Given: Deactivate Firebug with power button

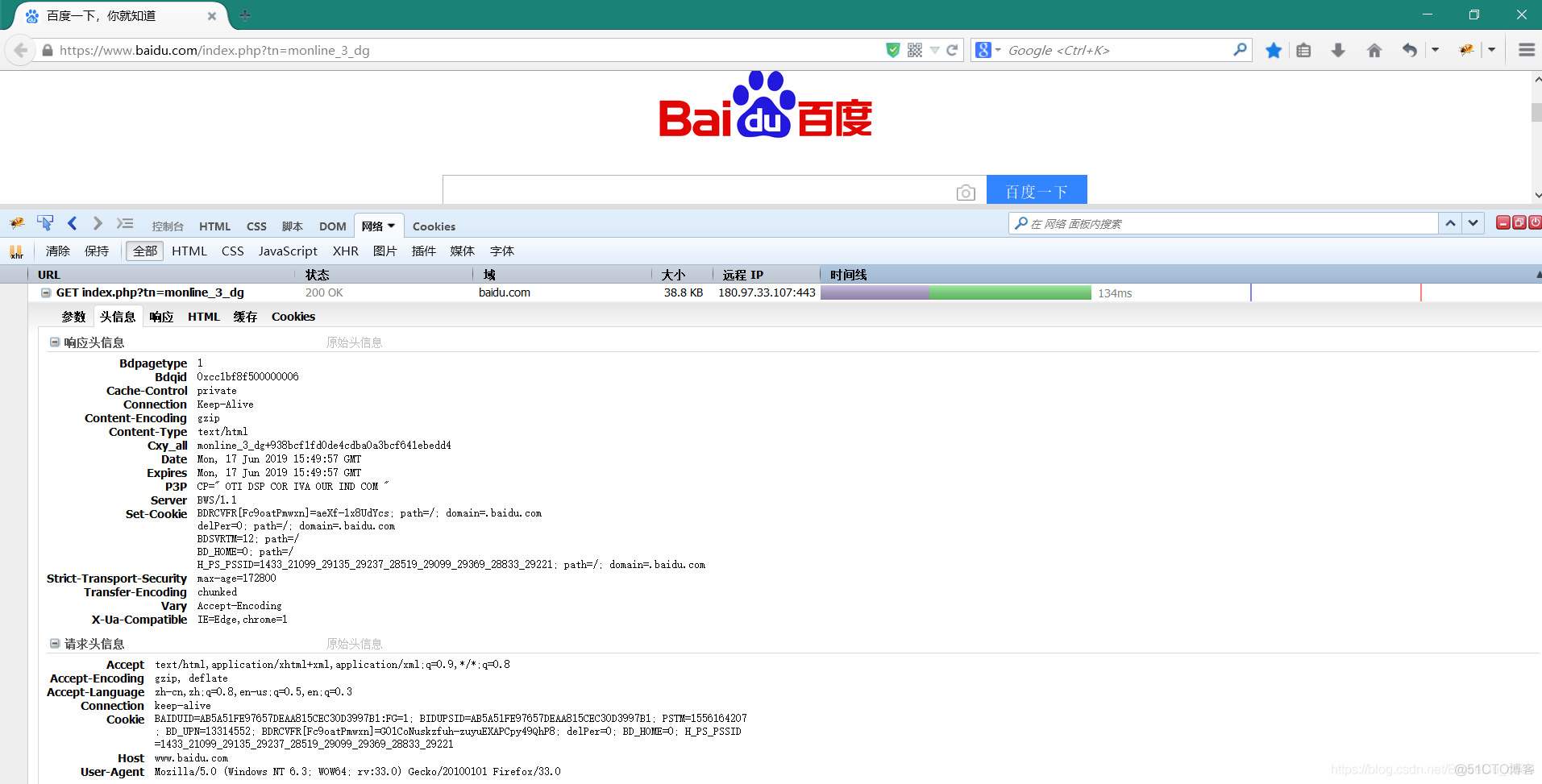Looking at the screenshot, I should 1535,223.
